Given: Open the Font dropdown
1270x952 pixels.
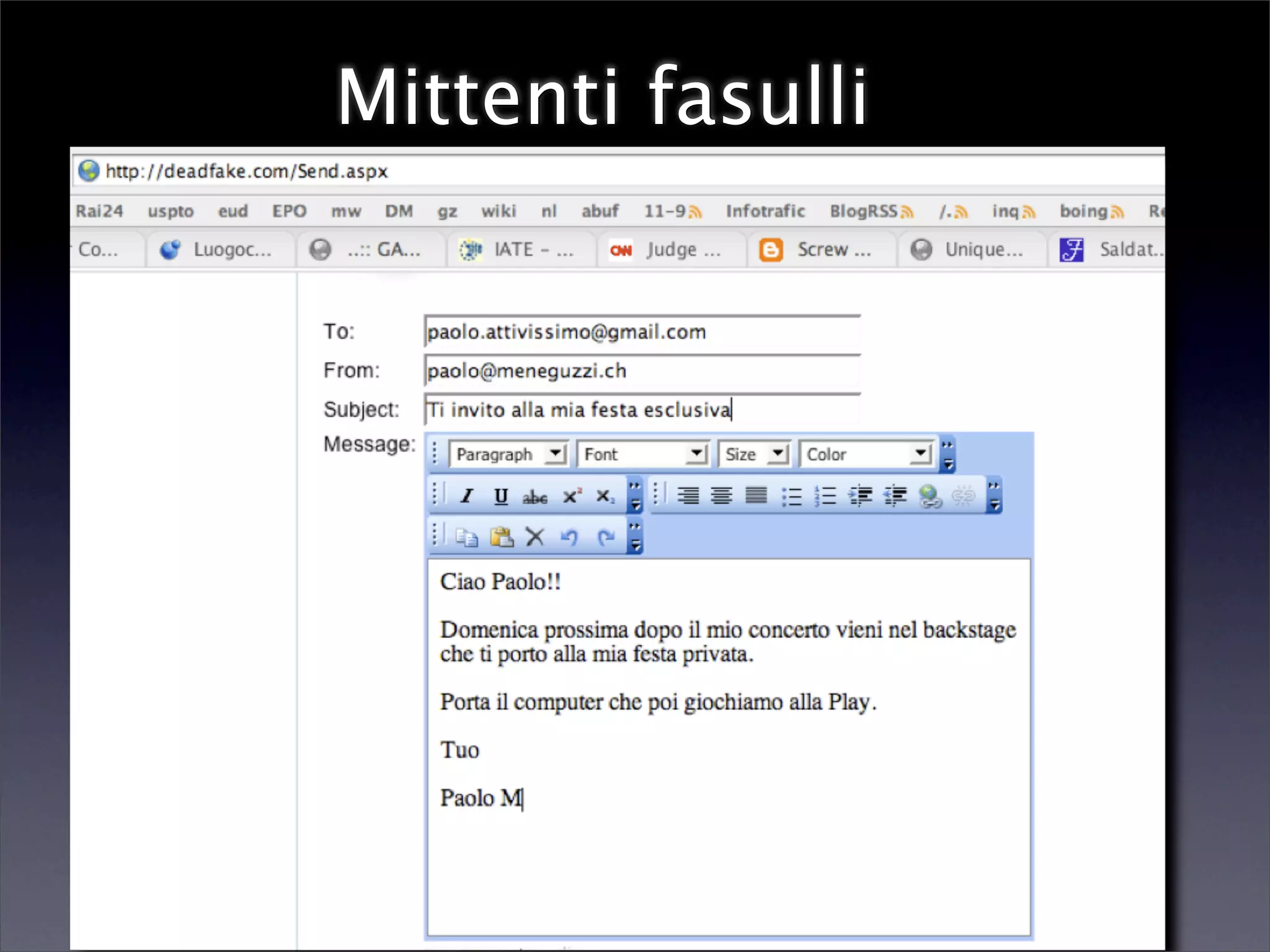Looking at the screenshot, I should pyautogui.click(x=697, y=454).
